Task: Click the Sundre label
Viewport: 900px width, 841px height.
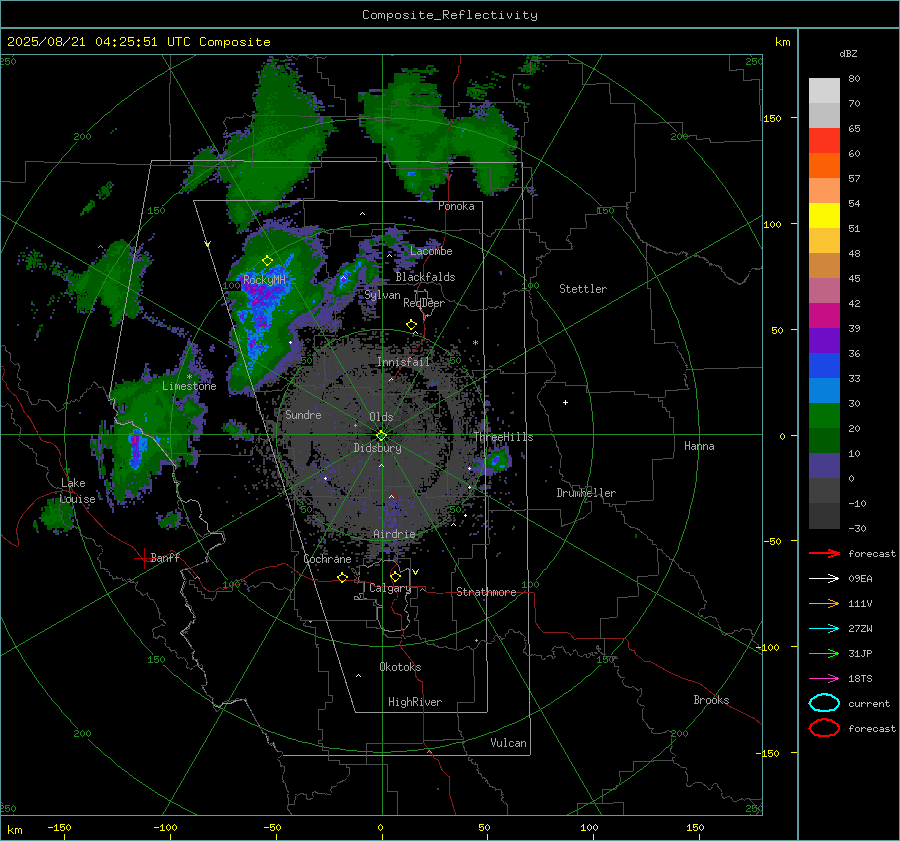Action: [303, 414]
